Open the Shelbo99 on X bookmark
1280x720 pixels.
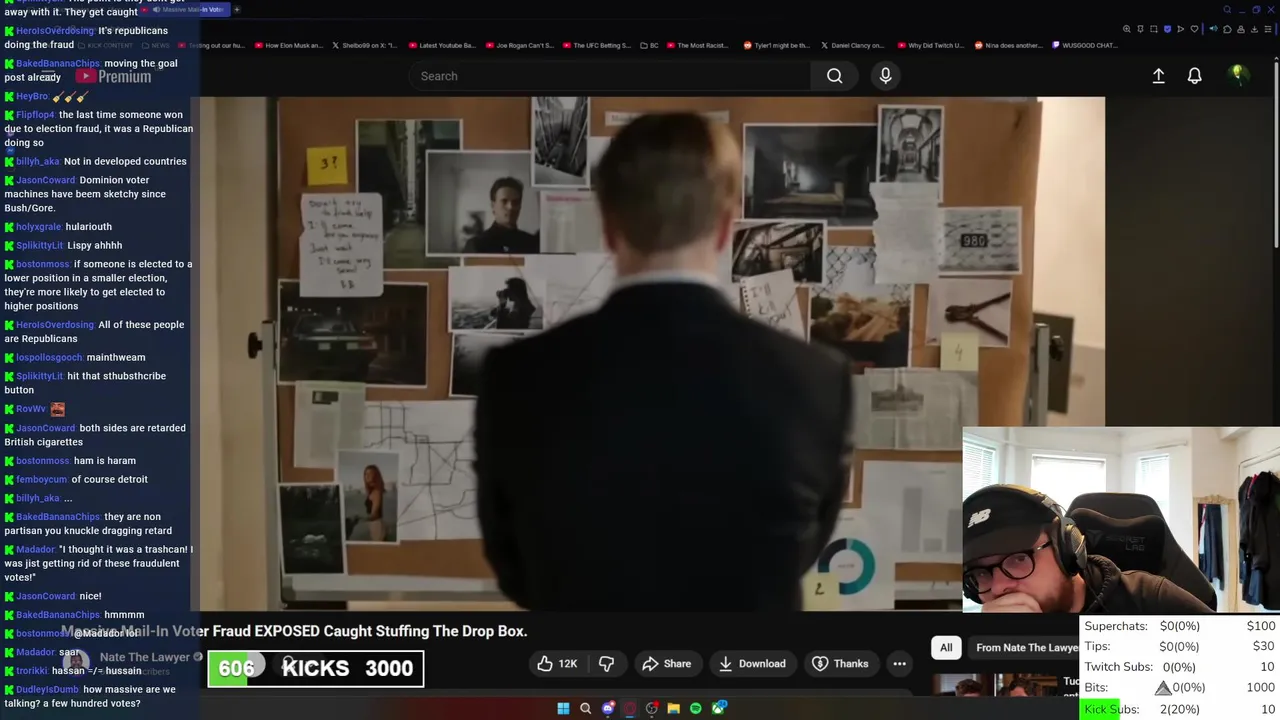tap(365, 45)
